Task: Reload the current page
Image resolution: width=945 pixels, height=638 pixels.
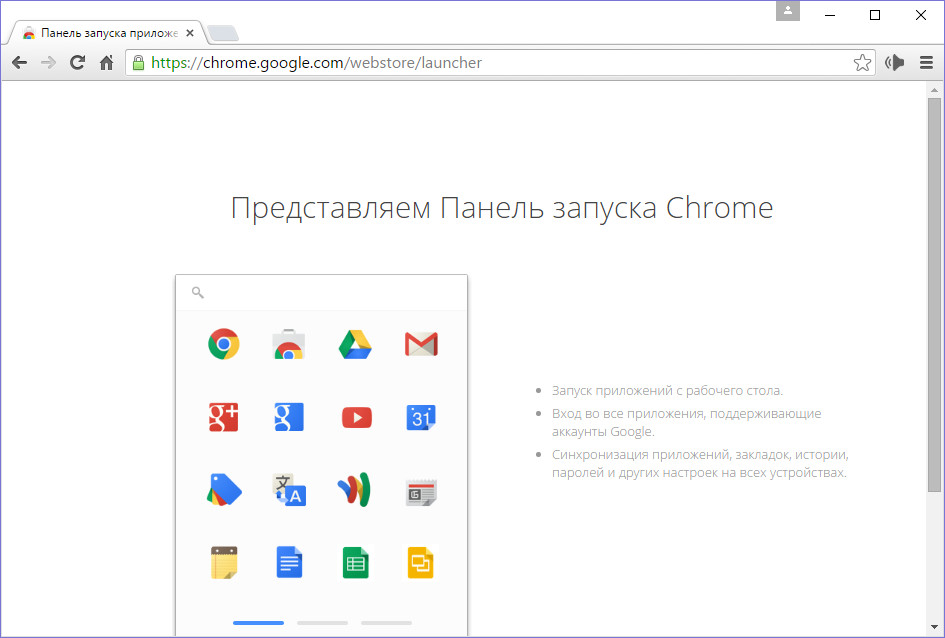Action: (77, 62)
